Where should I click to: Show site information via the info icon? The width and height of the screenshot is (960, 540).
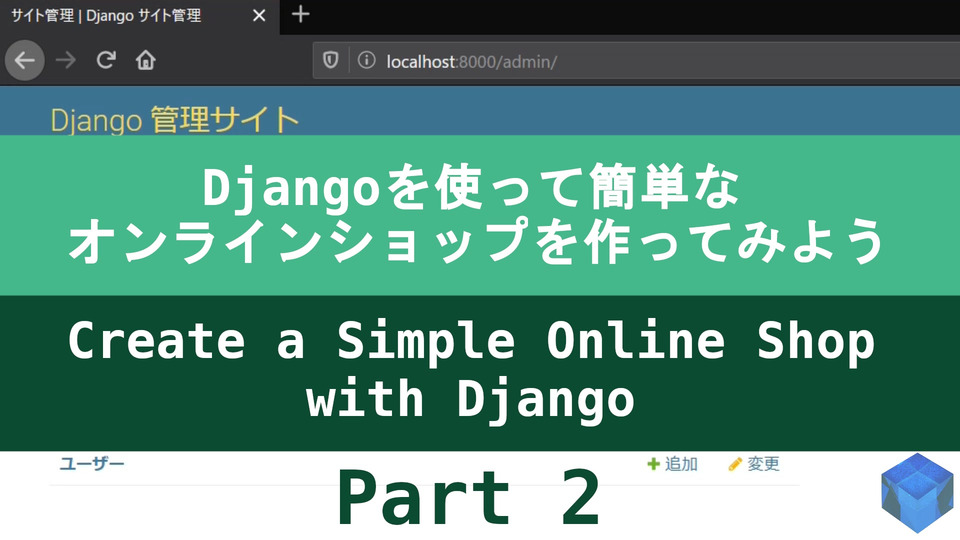366,60
